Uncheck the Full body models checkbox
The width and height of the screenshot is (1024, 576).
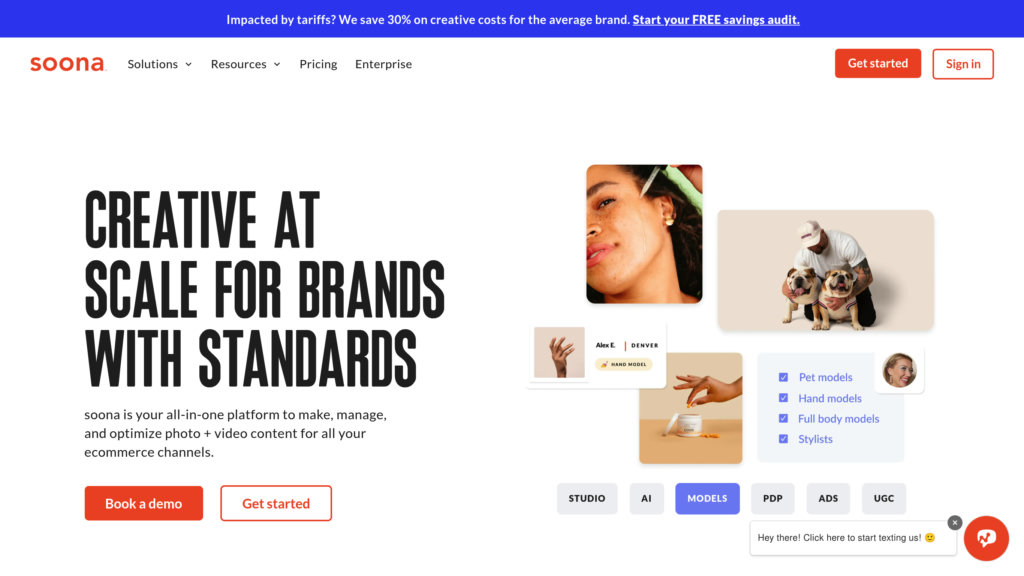(x=783, y=419)
